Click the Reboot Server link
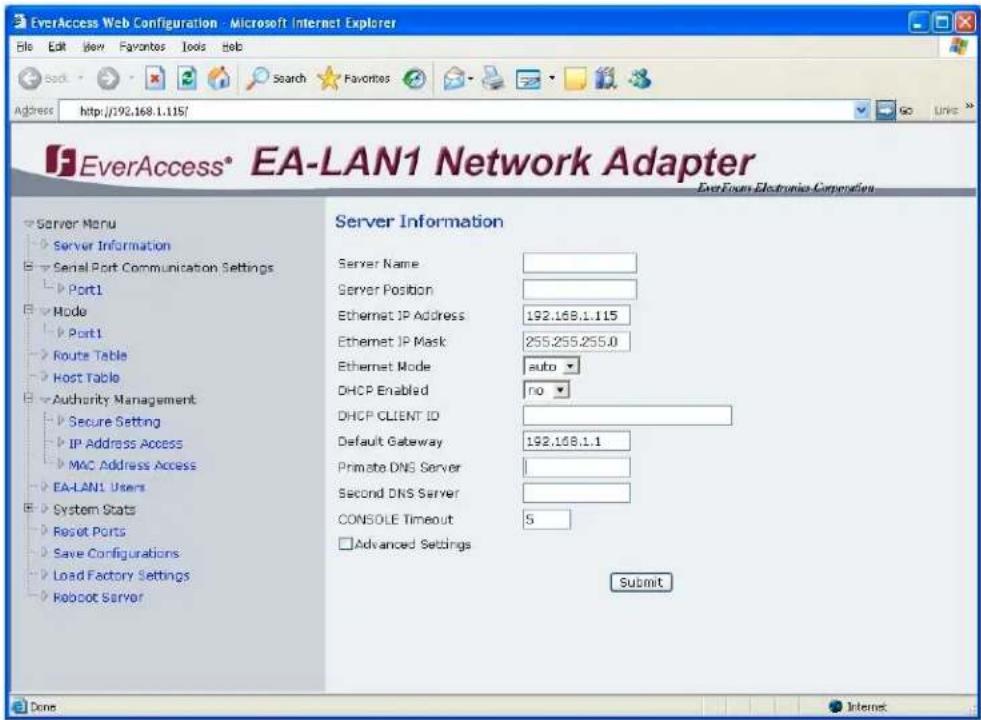981x720 pixels. tap(98, 597)
